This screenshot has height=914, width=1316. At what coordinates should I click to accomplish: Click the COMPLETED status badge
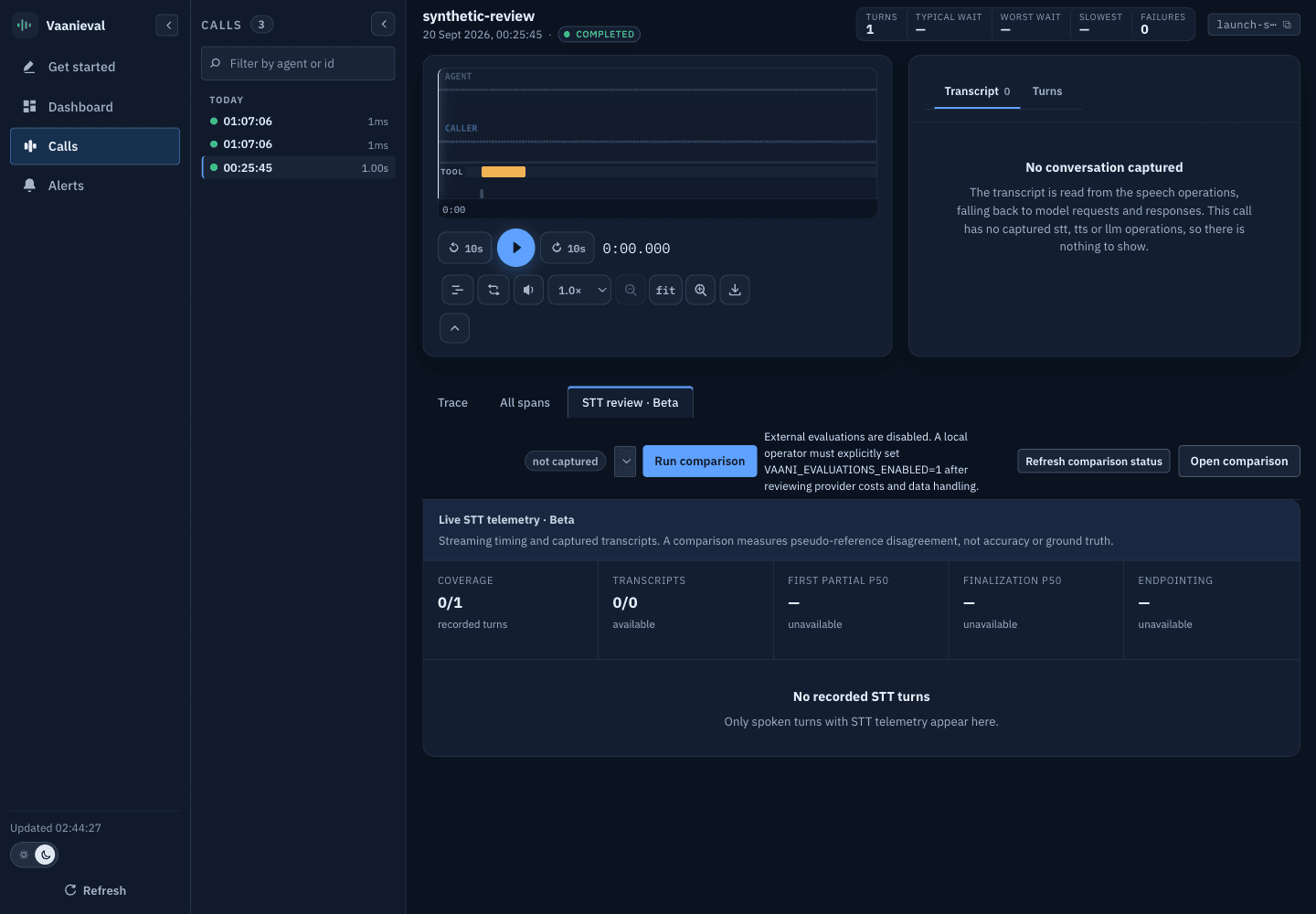(x=600, y=35)
